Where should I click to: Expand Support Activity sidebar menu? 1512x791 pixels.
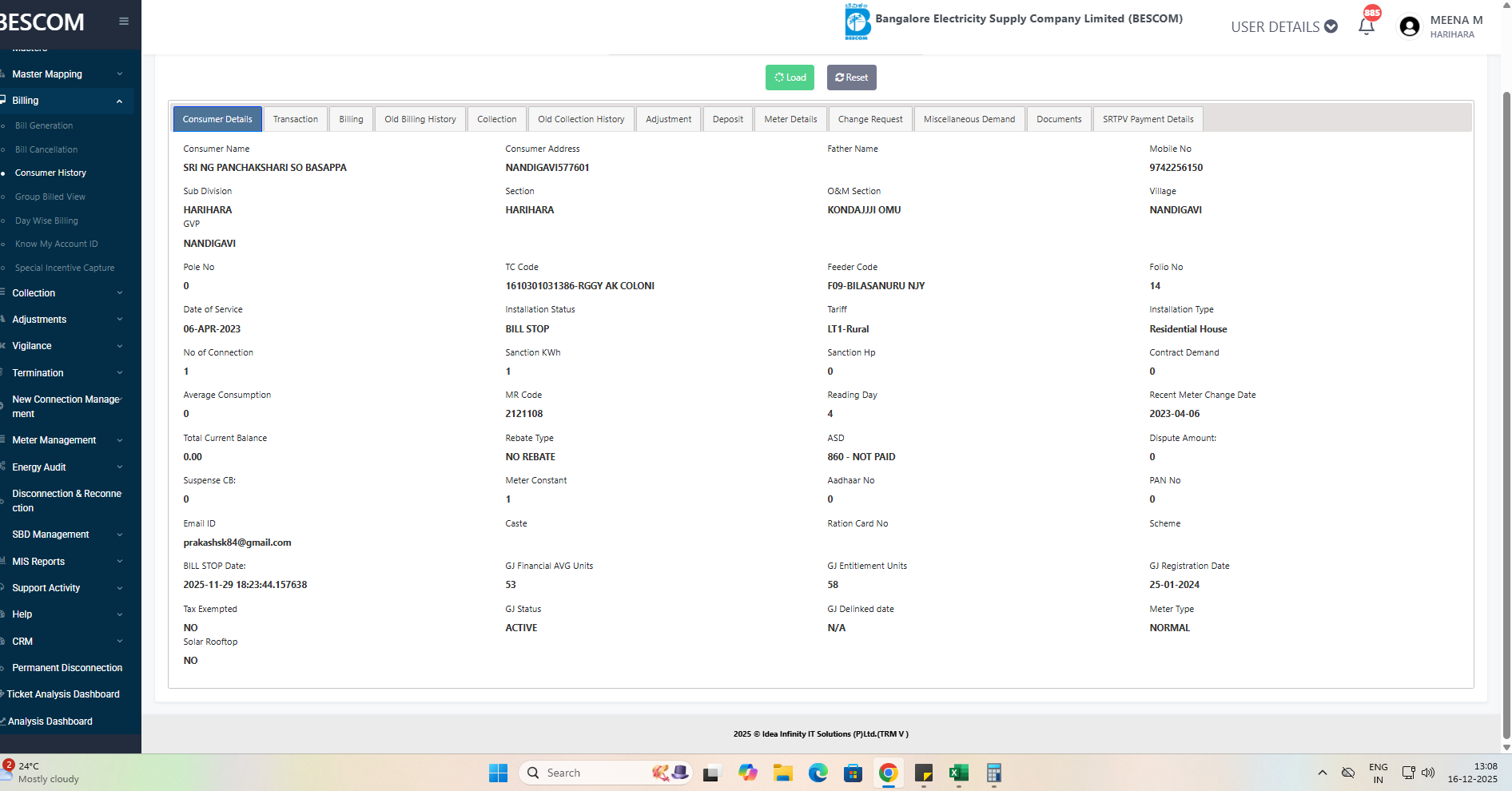(x=66, y=588)
